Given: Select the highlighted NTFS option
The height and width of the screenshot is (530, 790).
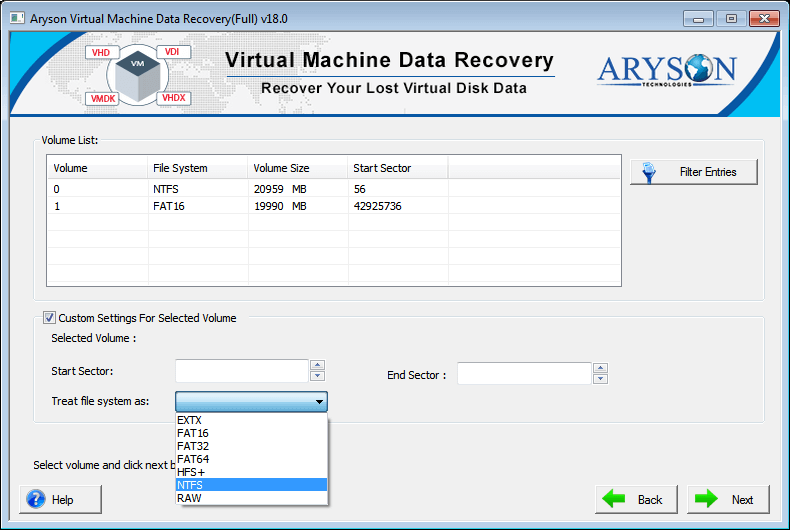Looking at the screenshot, I should [251, 485].
